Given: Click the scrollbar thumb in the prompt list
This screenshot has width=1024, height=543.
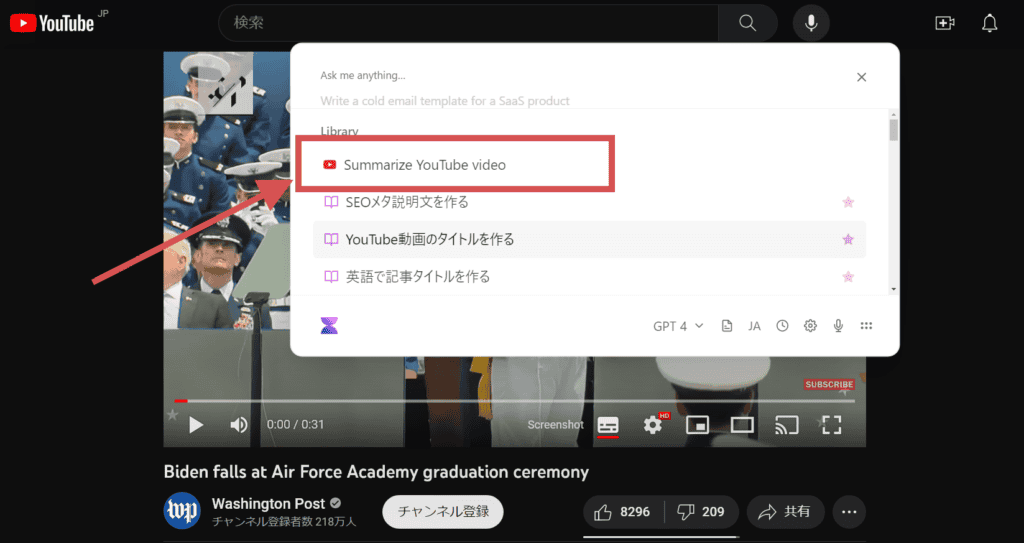Looking at the screenshot, I should [893, 128].
